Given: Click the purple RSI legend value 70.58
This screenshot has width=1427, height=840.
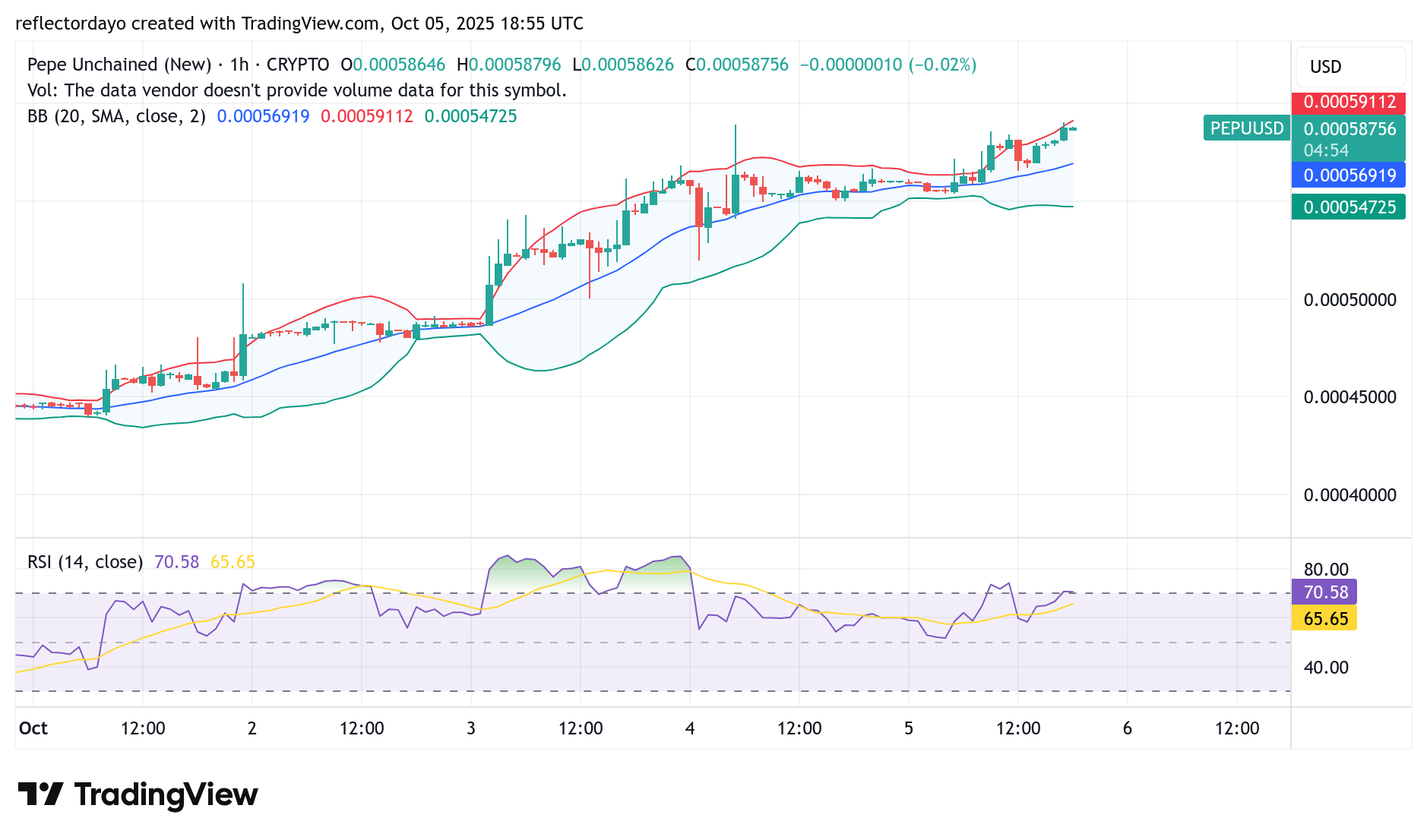Looking at the screenshot, I should (x=176, y=562).
